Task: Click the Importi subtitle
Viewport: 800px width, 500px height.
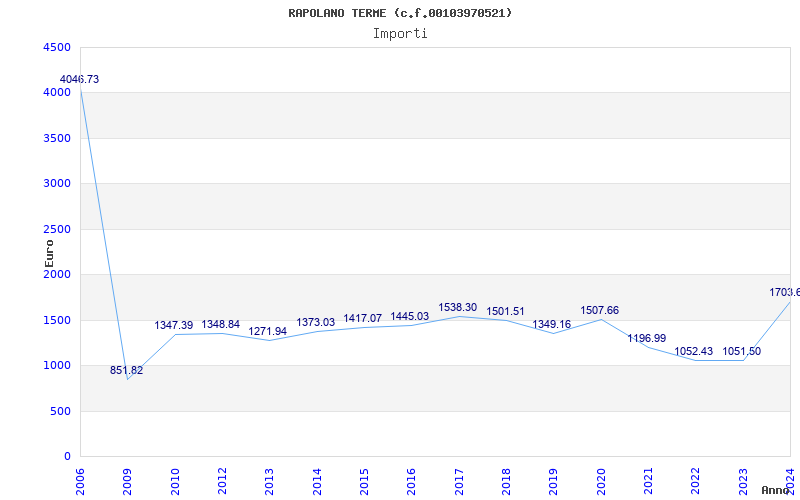Action: coord(400,34)
